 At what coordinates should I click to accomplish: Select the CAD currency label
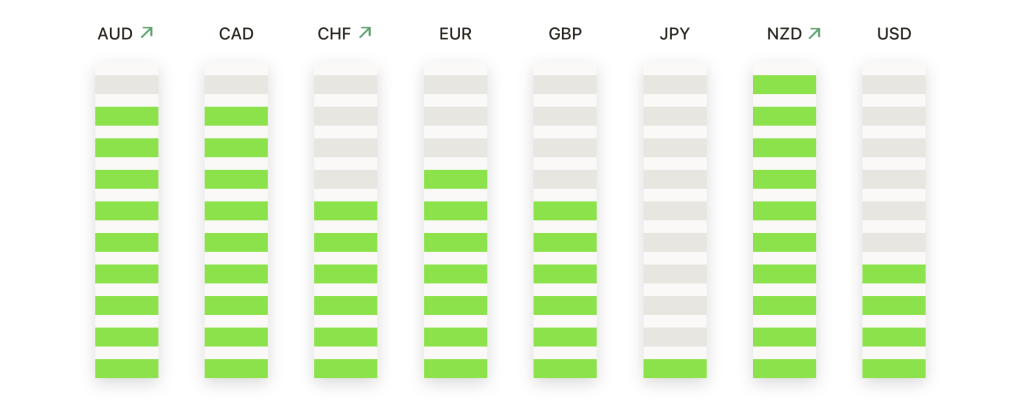236,34
